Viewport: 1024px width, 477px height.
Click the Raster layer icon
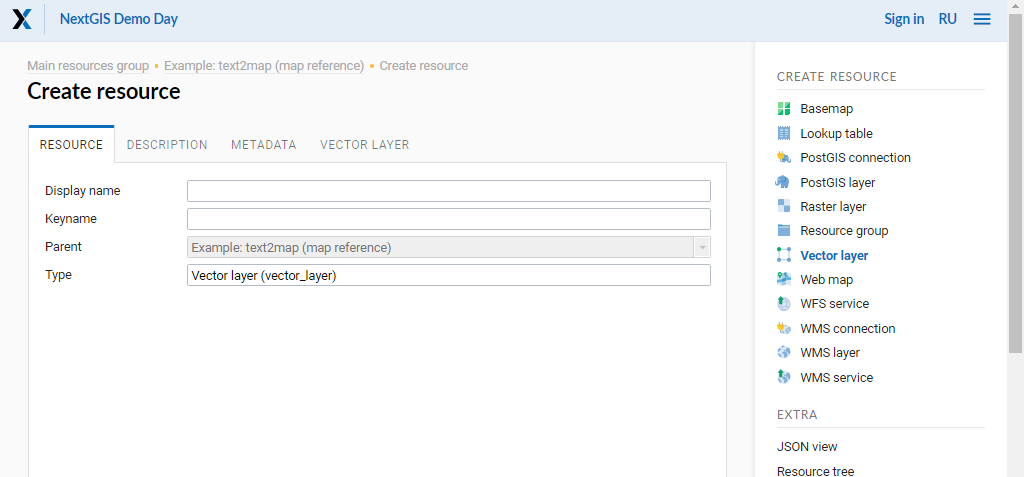click(784, 206)
